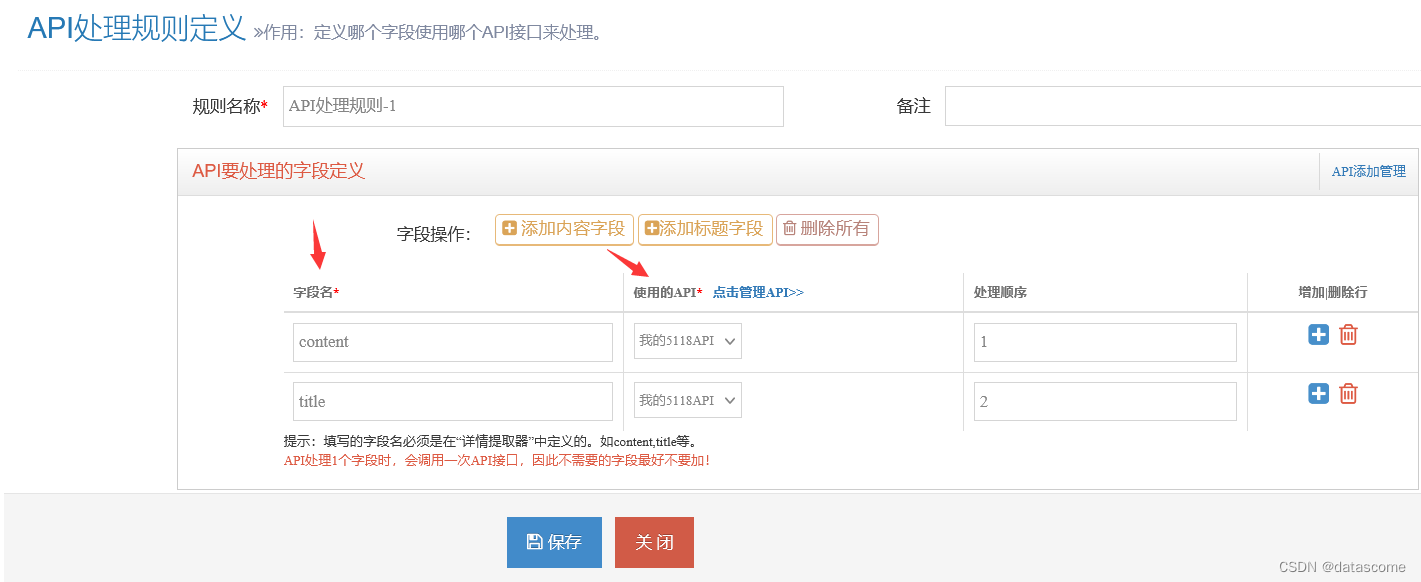Add a row after the title field
This screenshot has width=1421, height=582.
tap(1318, 394)
